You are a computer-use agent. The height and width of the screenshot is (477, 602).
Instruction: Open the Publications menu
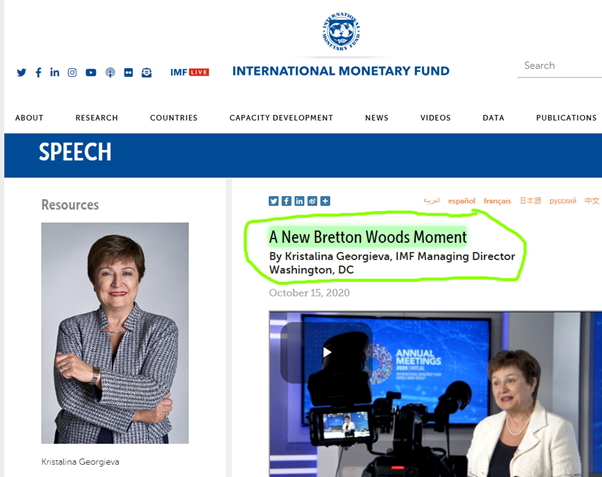pos(566,118)
